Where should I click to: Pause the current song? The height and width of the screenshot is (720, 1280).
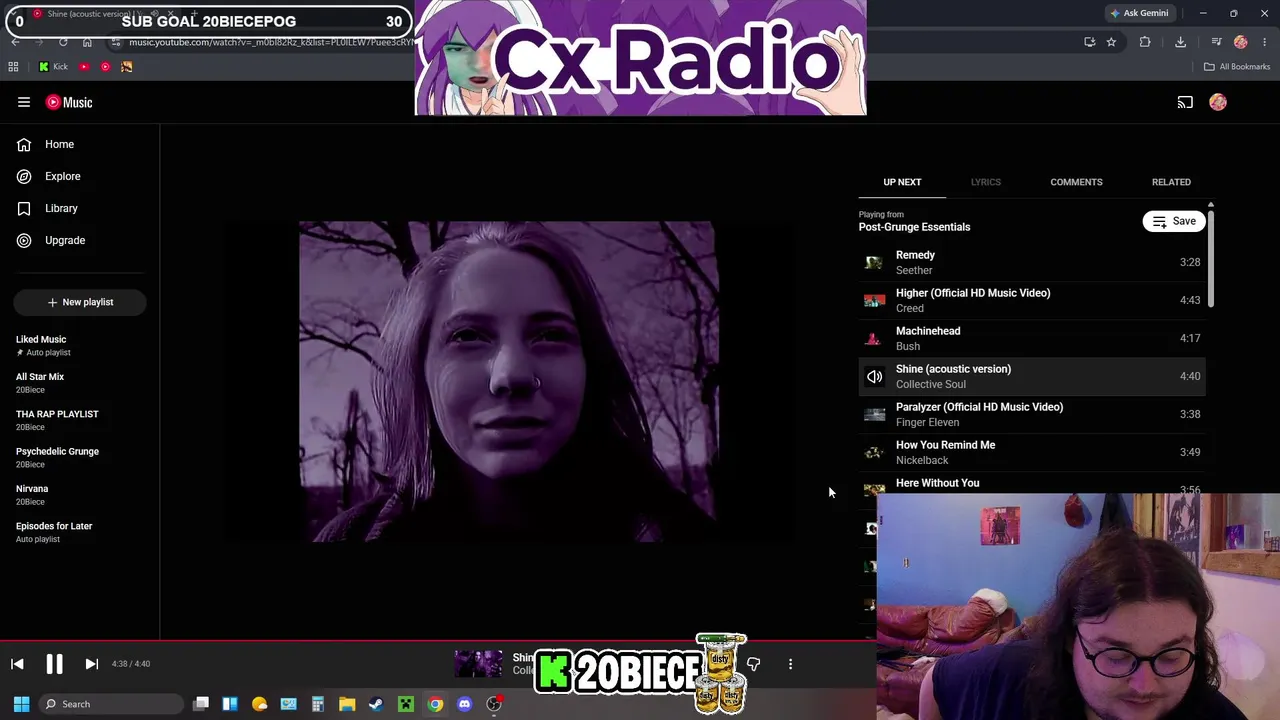(x=54, y=664)
